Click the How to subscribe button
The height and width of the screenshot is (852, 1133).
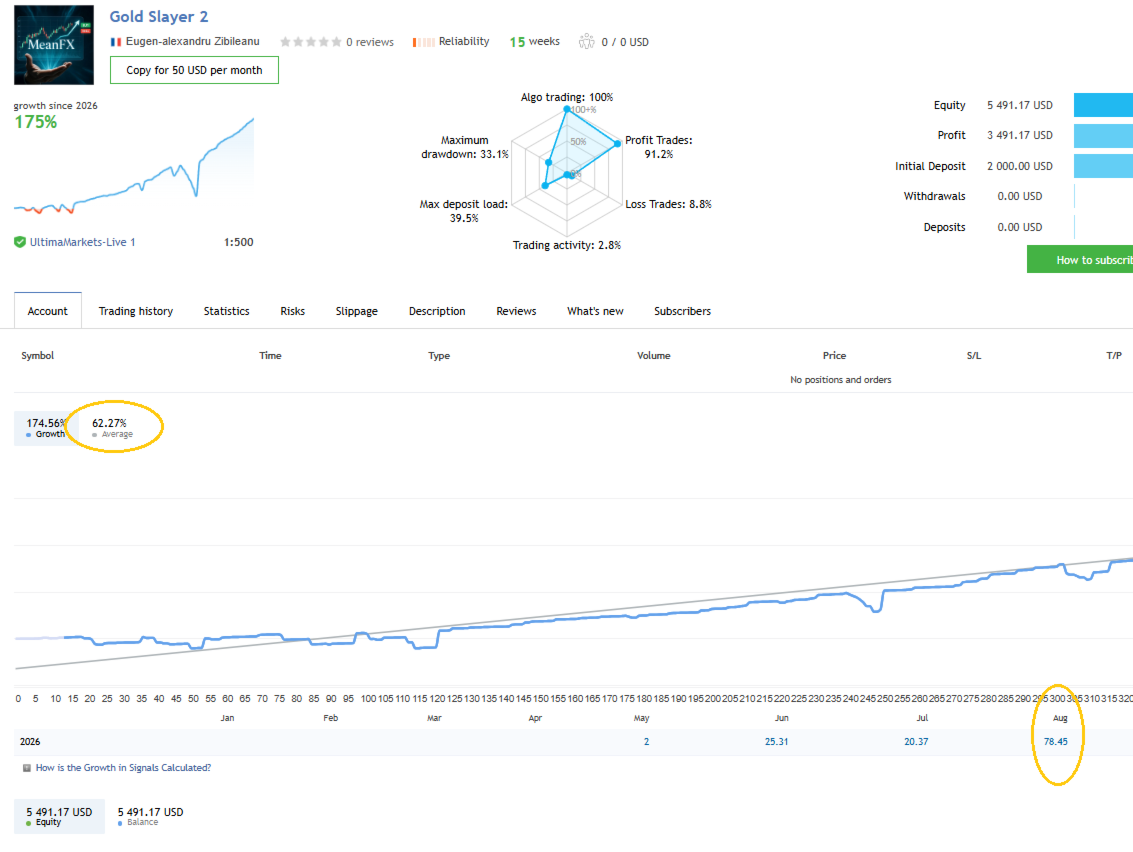[x=1080, y=259]
